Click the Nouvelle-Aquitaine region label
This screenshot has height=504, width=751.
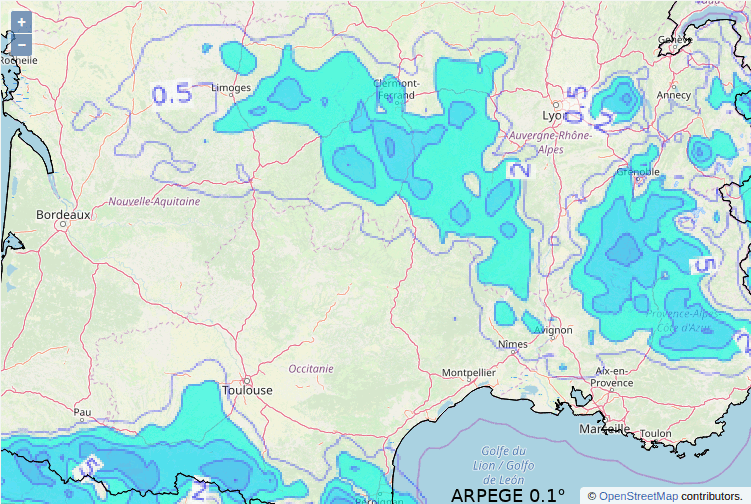pyautogui.click(x=154, y=201)
